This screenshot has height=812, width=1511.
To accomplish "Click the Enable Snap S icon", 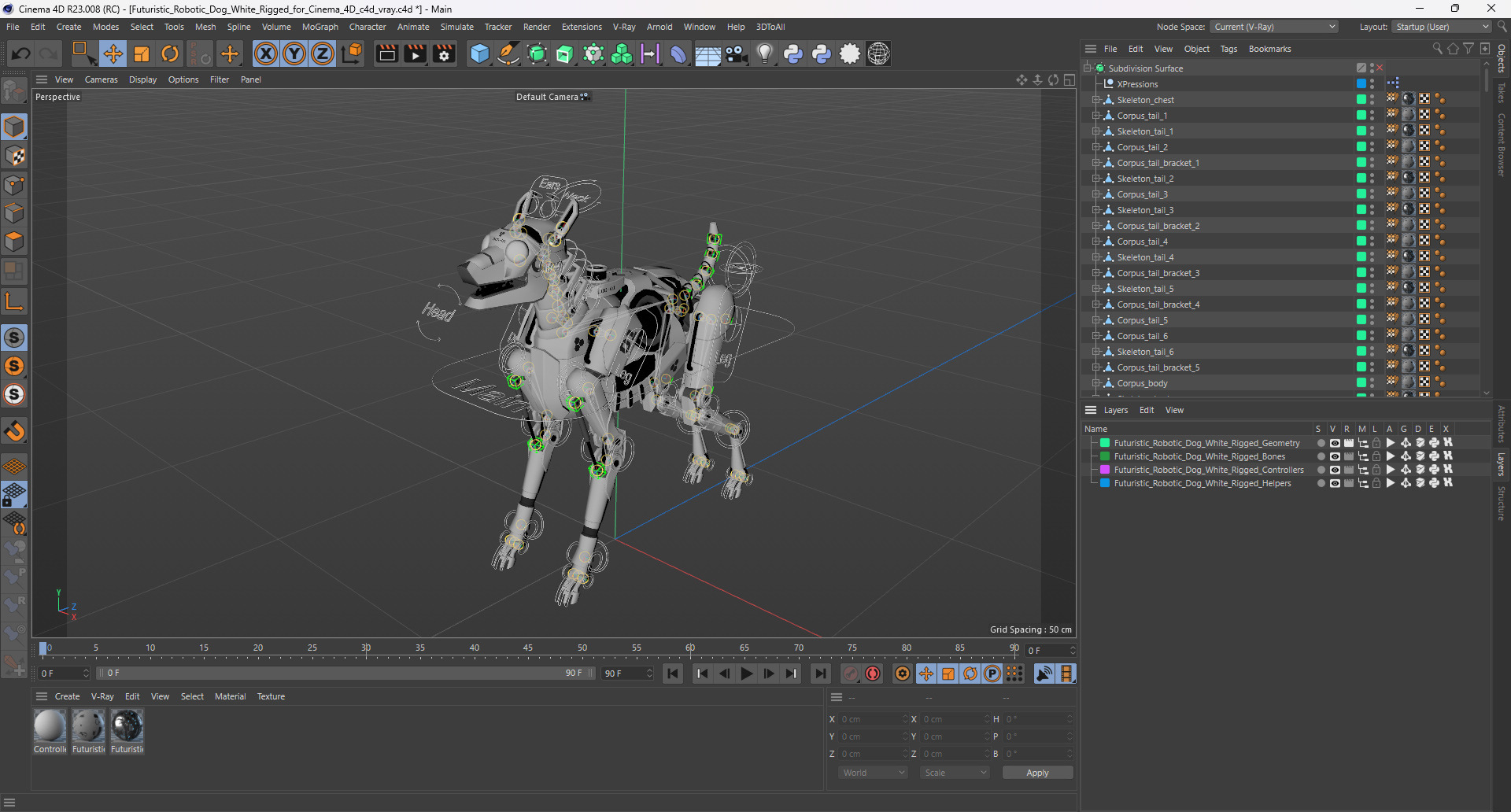I will point(14,338).
